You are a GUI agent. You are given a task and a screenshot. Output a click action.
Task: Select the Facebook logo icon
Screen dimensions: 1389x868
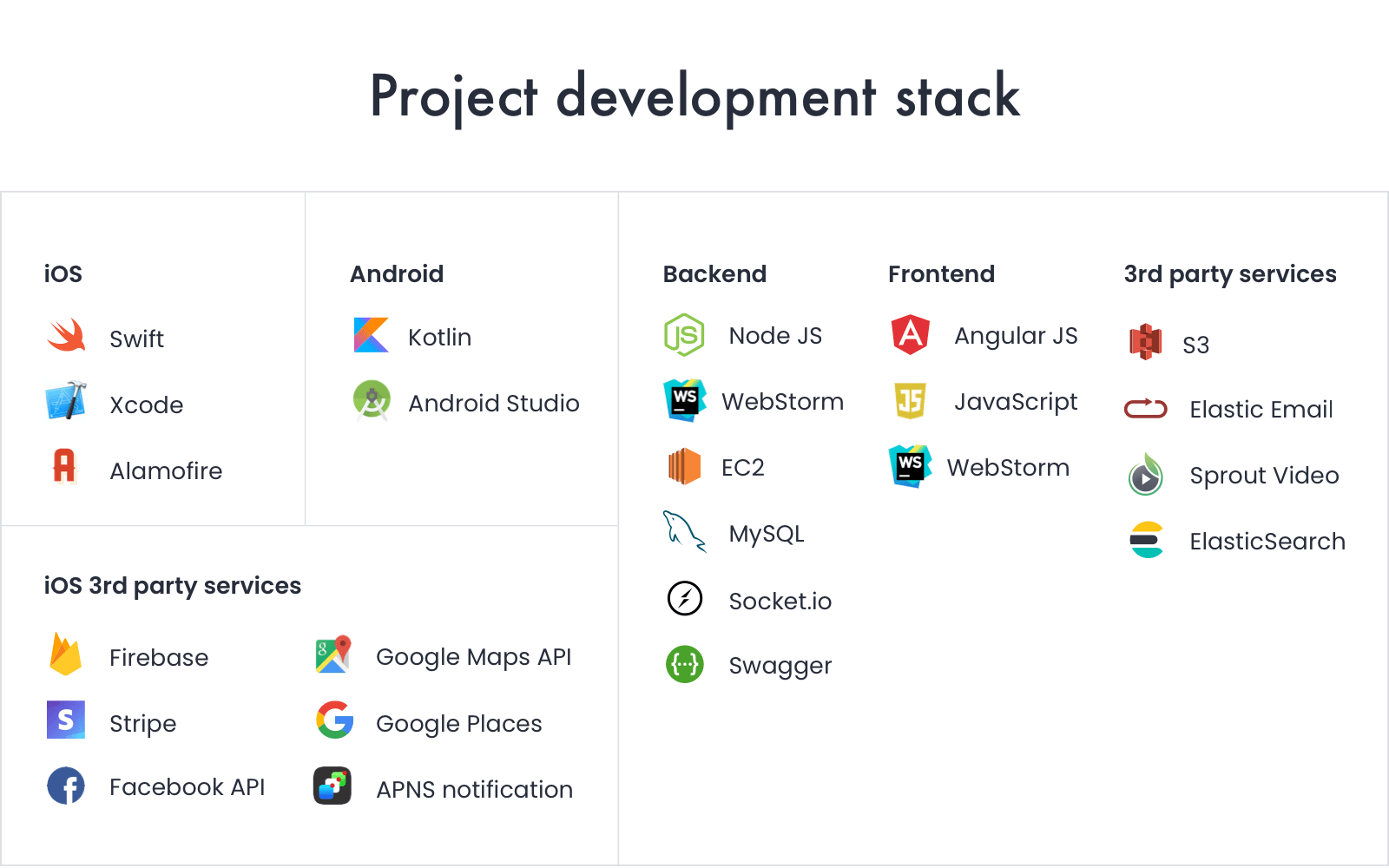click(x=66, y=786)
